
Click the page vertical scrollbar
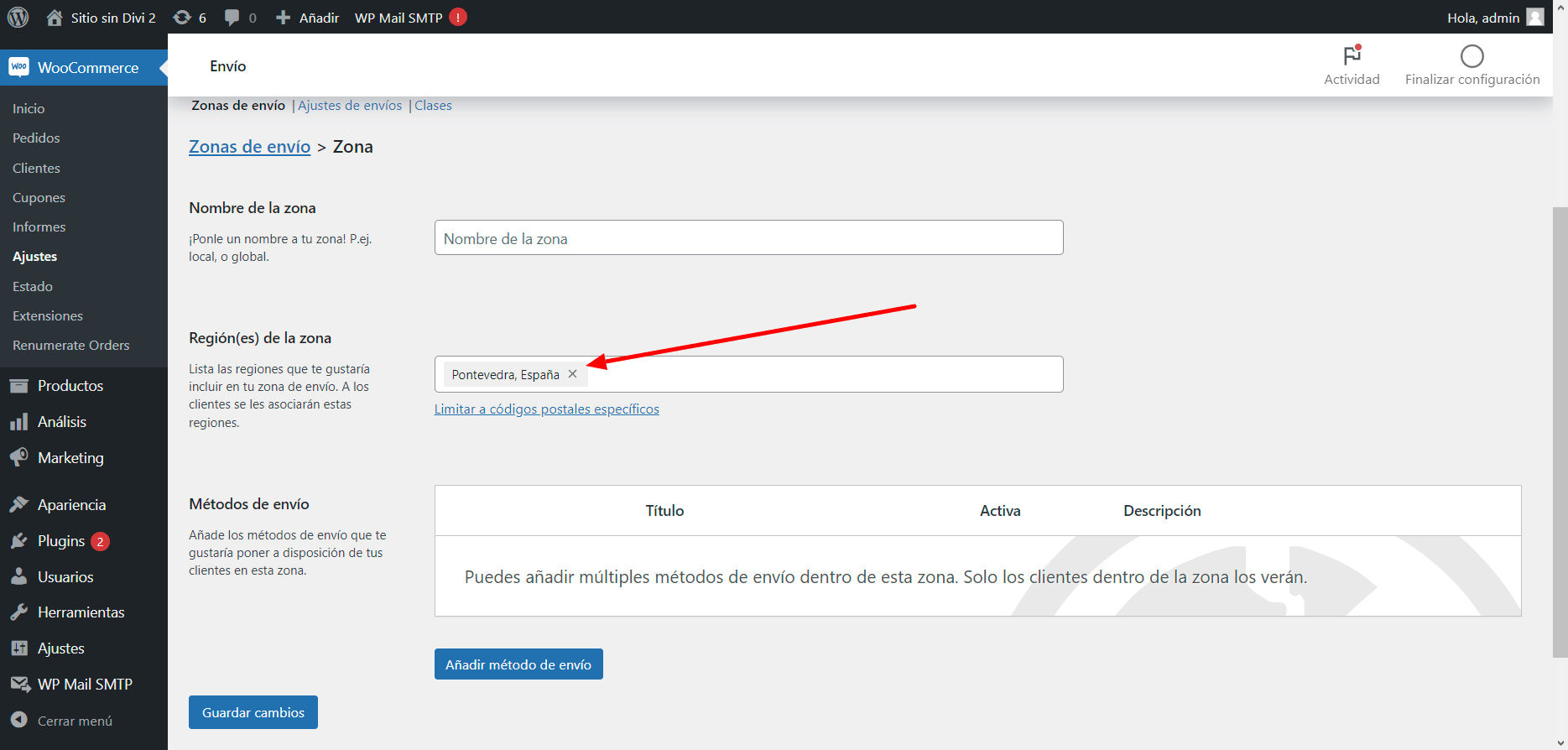pos(1560,432)
